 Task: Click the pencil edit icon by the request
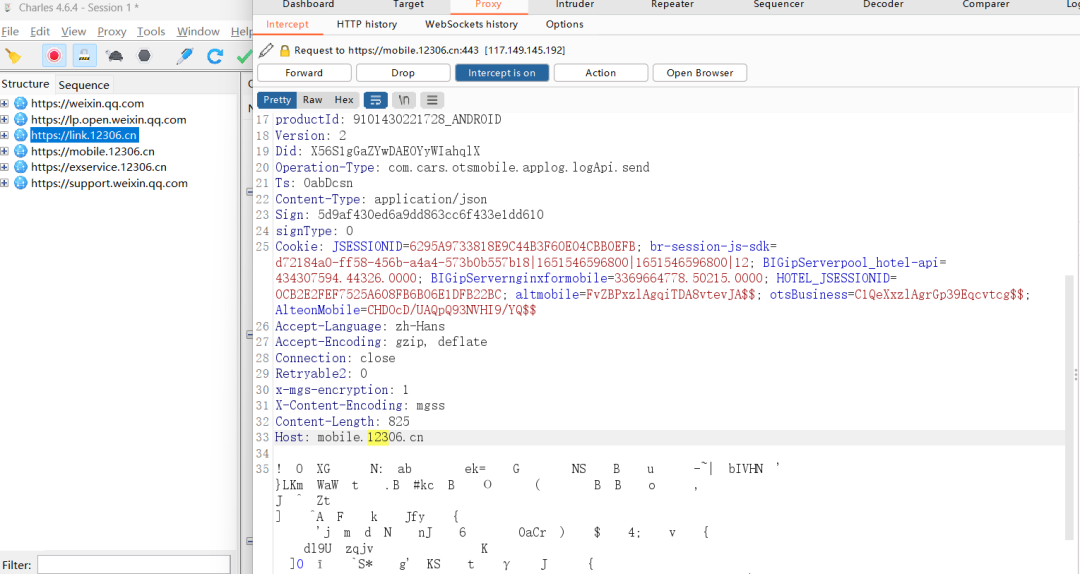(266, 50)
